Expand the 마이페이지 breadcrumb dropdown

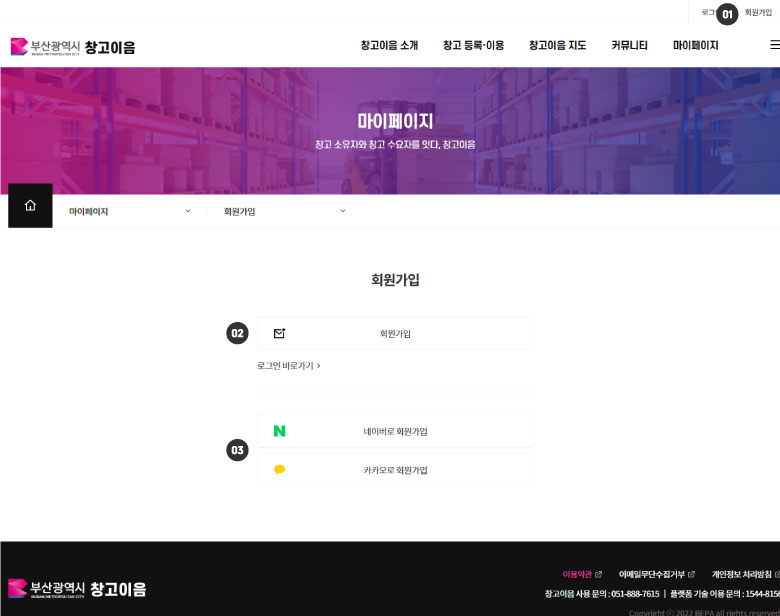[130, 211]
